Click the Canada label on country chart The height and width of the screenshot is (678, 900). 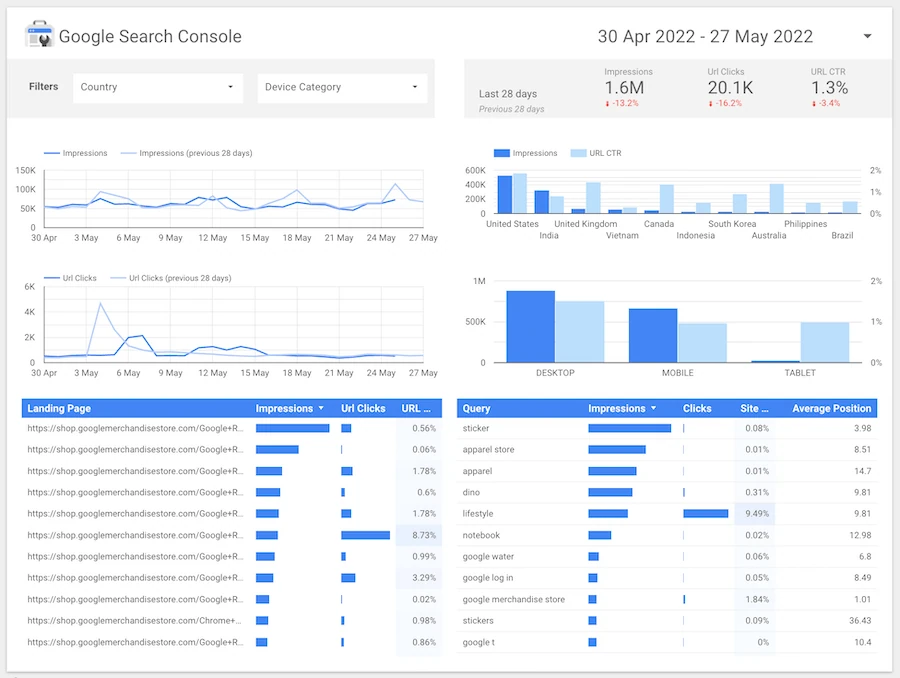click(x=658, y=224)
